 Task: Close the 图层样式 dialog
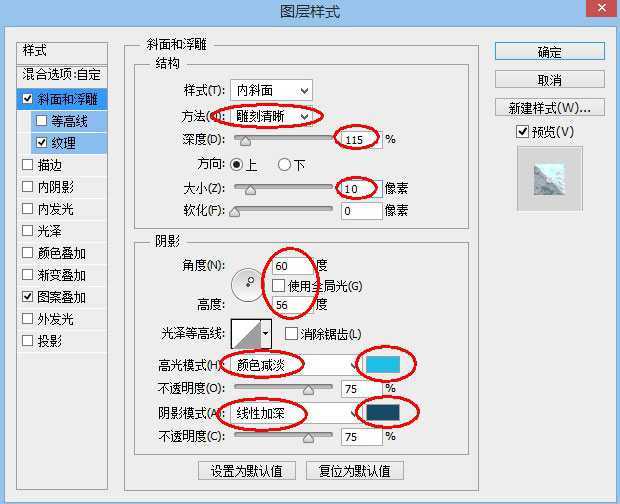(x=602, y=8)
